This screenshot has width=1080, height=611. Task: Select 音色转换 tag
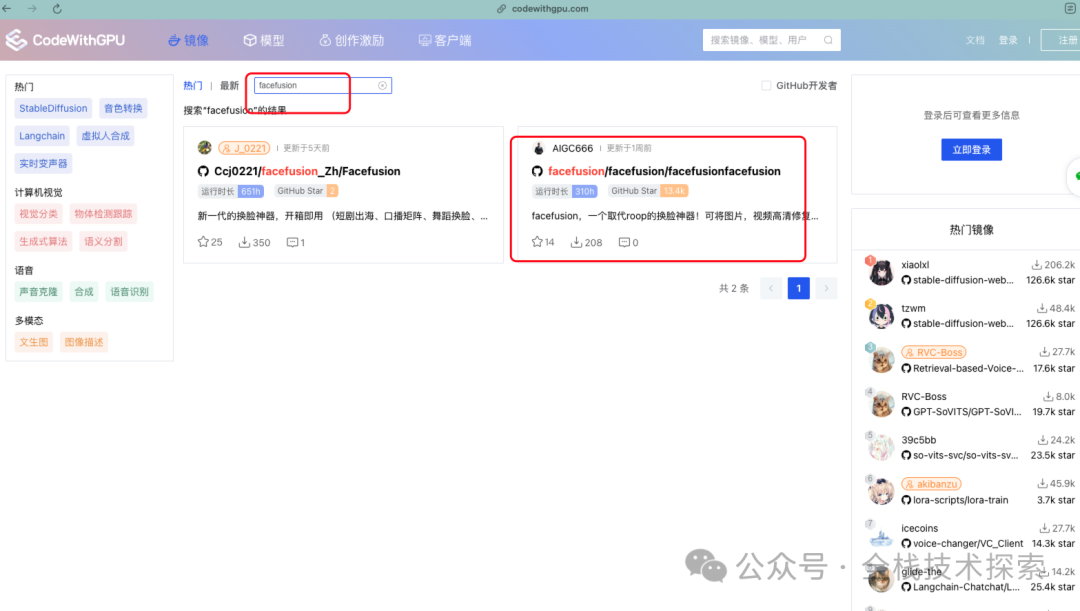tap(123, 108)
